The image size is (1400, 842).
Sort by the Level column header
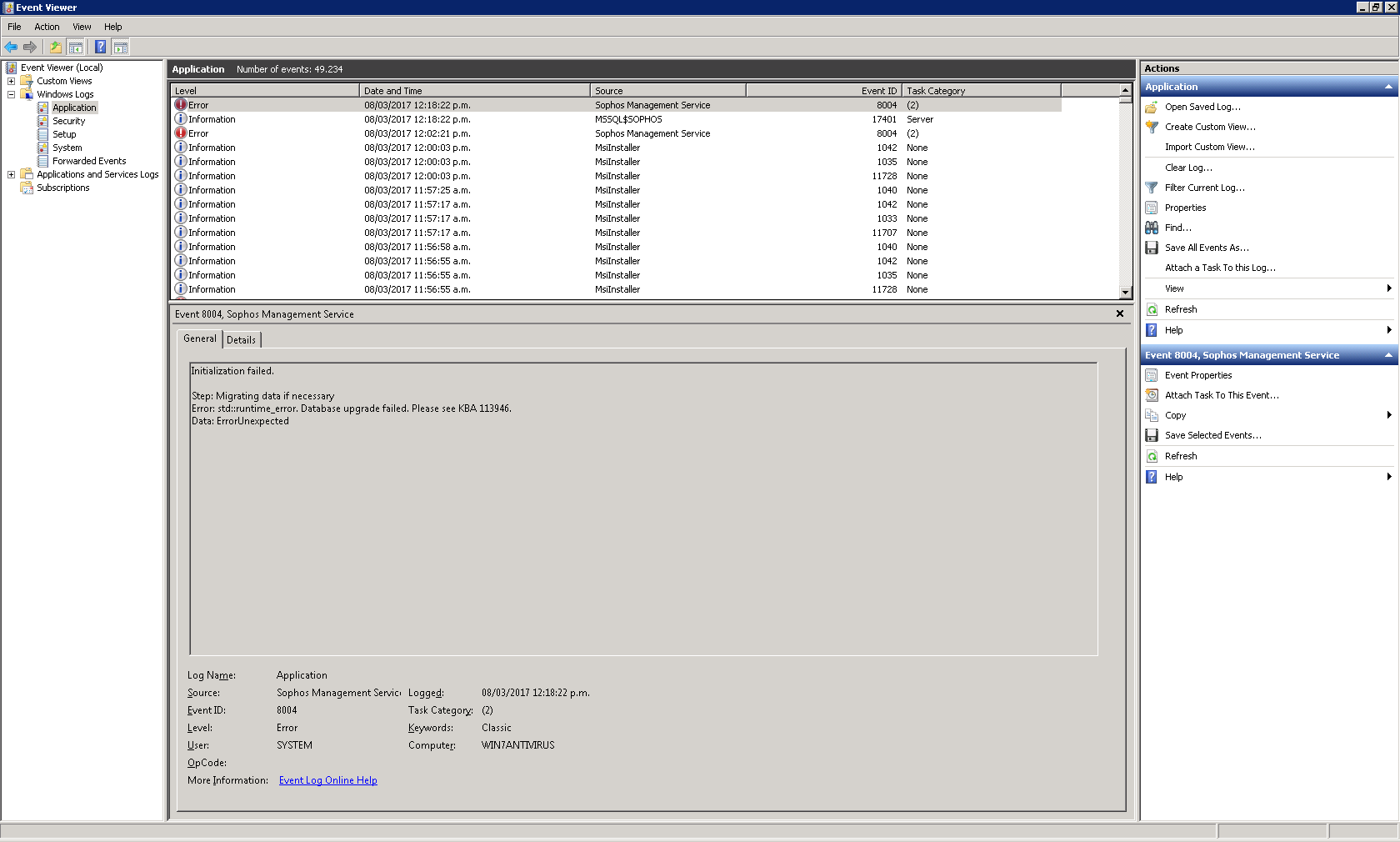click(265, 91)
